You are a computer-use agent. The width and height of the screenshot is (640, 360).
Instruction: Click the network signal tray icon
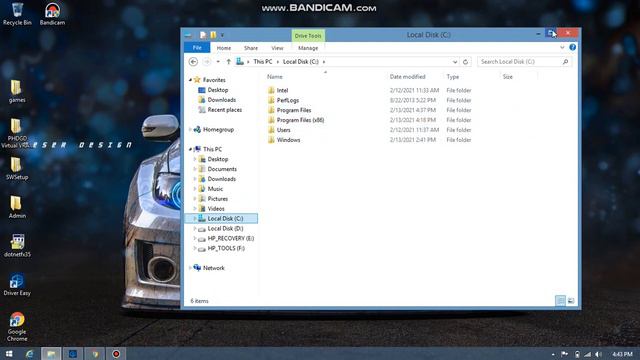coord(587,354)
